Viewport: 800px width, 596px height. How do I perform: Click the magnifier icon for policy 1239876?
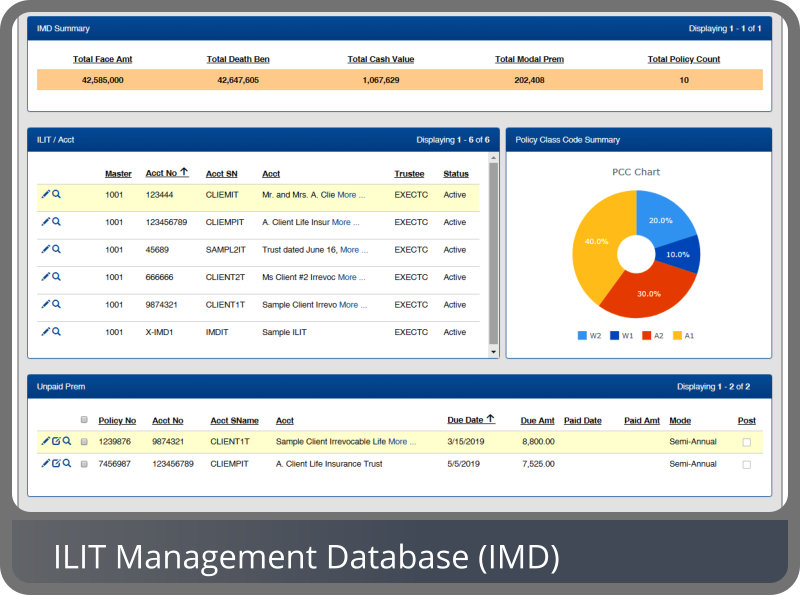click(x=67, y=440)
